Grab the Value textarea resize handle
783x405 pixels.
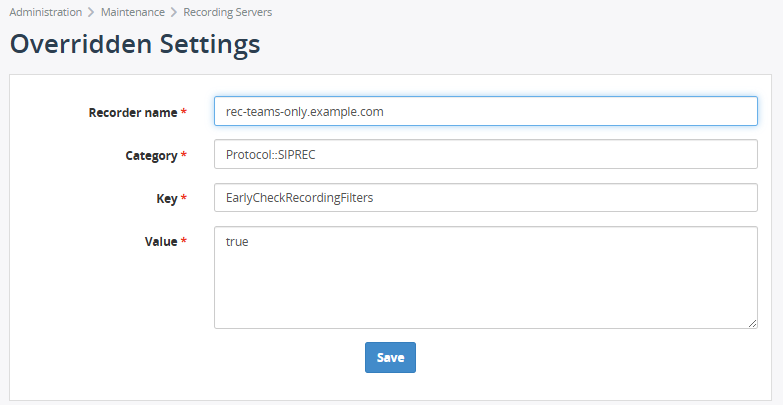pos(752,323)
